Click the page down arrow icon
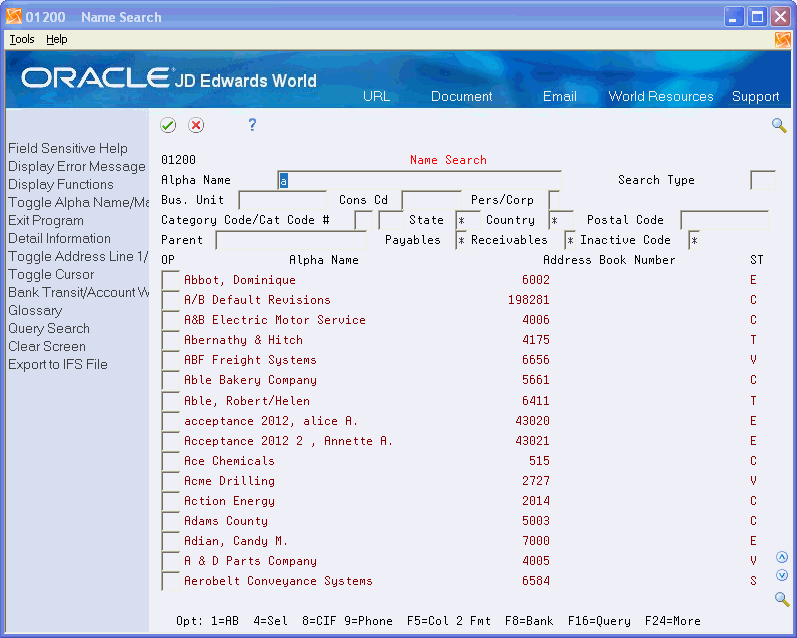Screen dimensions: 797x638 coord(782,575)
